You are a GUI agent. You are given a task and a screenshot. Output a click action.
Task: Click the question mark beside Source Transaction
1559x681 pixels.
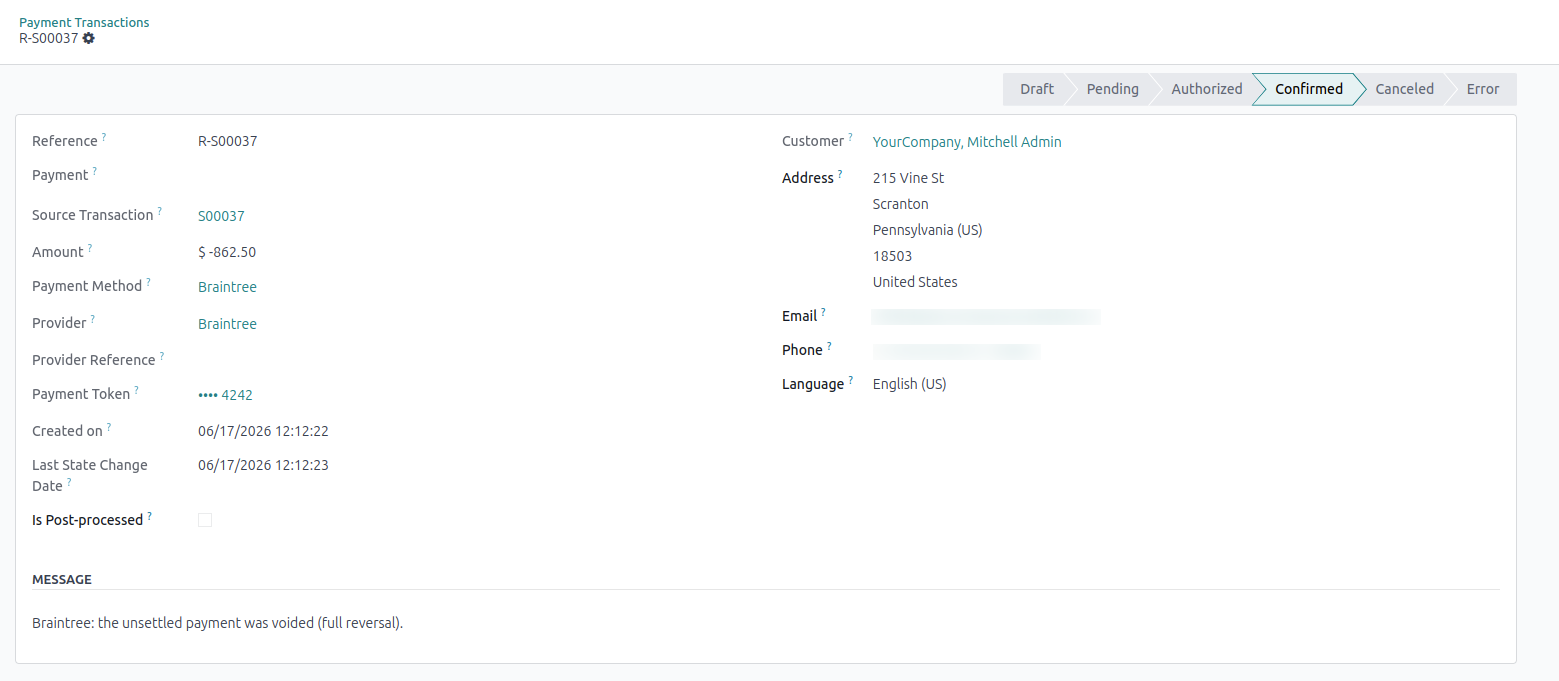coord(160,210)
